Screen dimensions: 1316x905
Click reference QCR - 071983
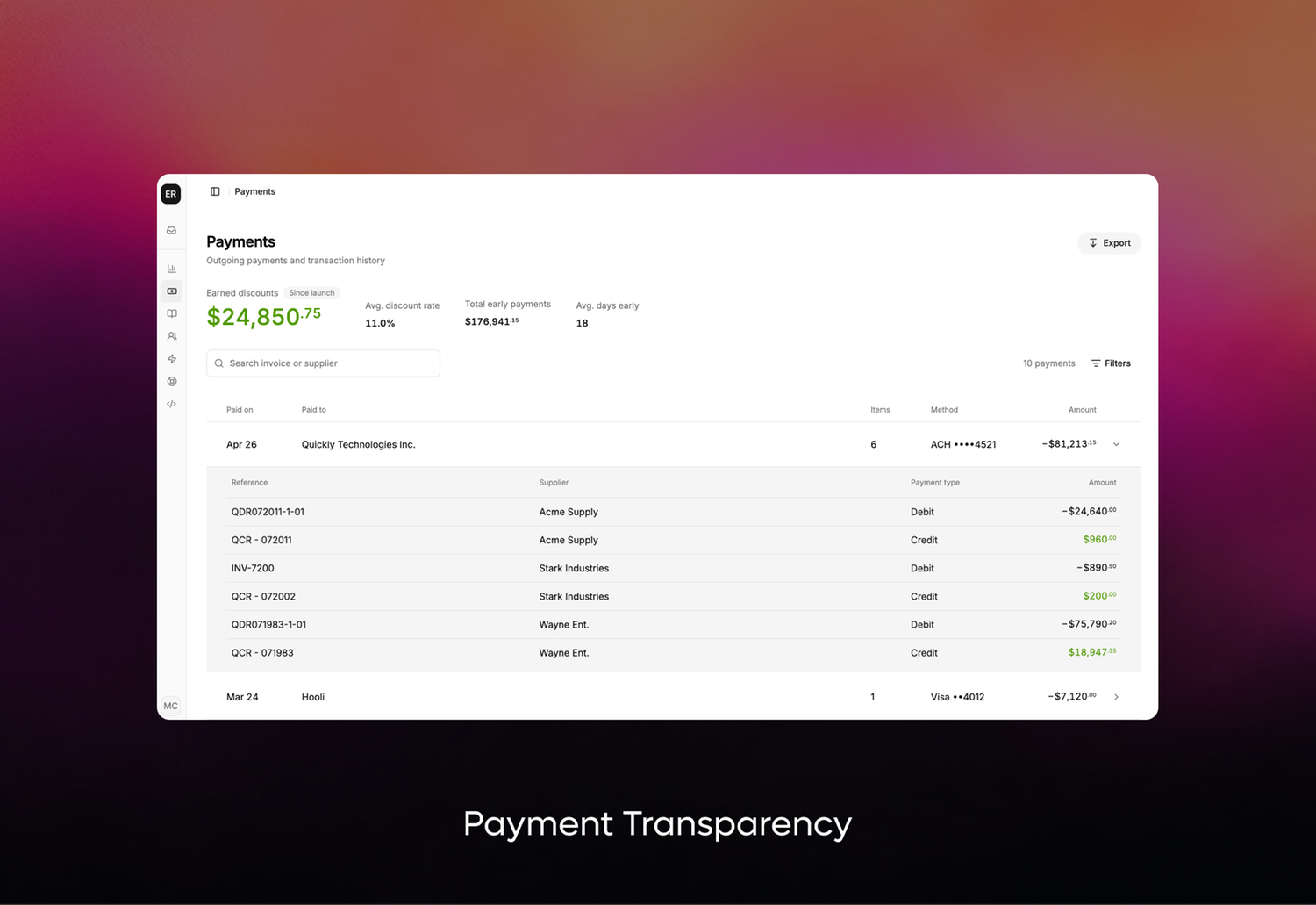[262, 653]
